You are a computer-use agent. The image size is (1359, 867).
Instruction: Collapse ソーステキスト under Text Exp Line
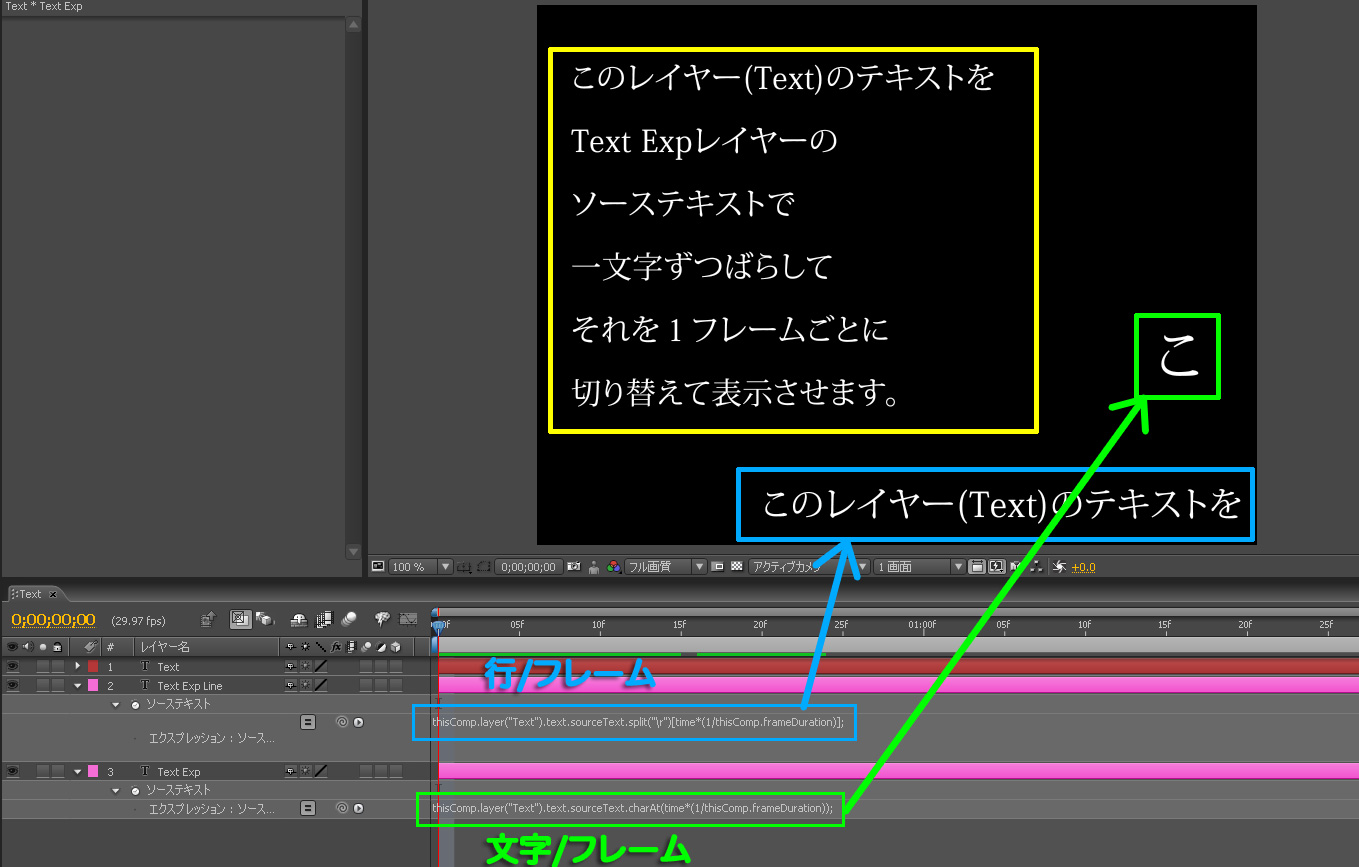click(x=116, y=704)
